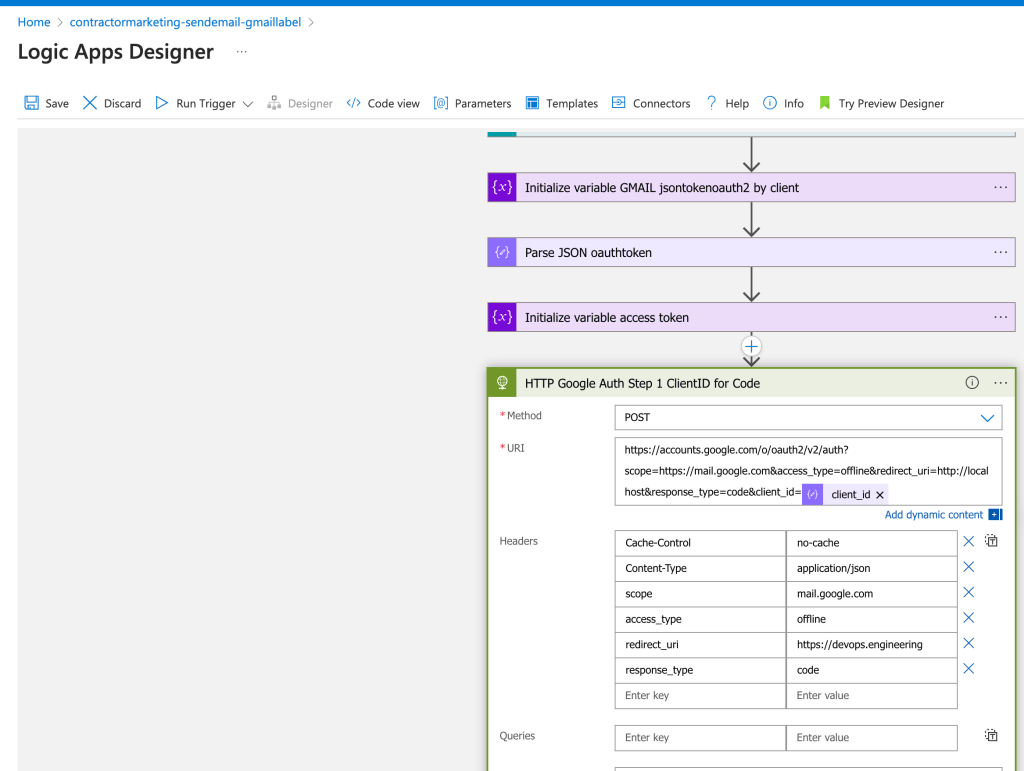Try the Preview Designer

[x=881, y=103]
